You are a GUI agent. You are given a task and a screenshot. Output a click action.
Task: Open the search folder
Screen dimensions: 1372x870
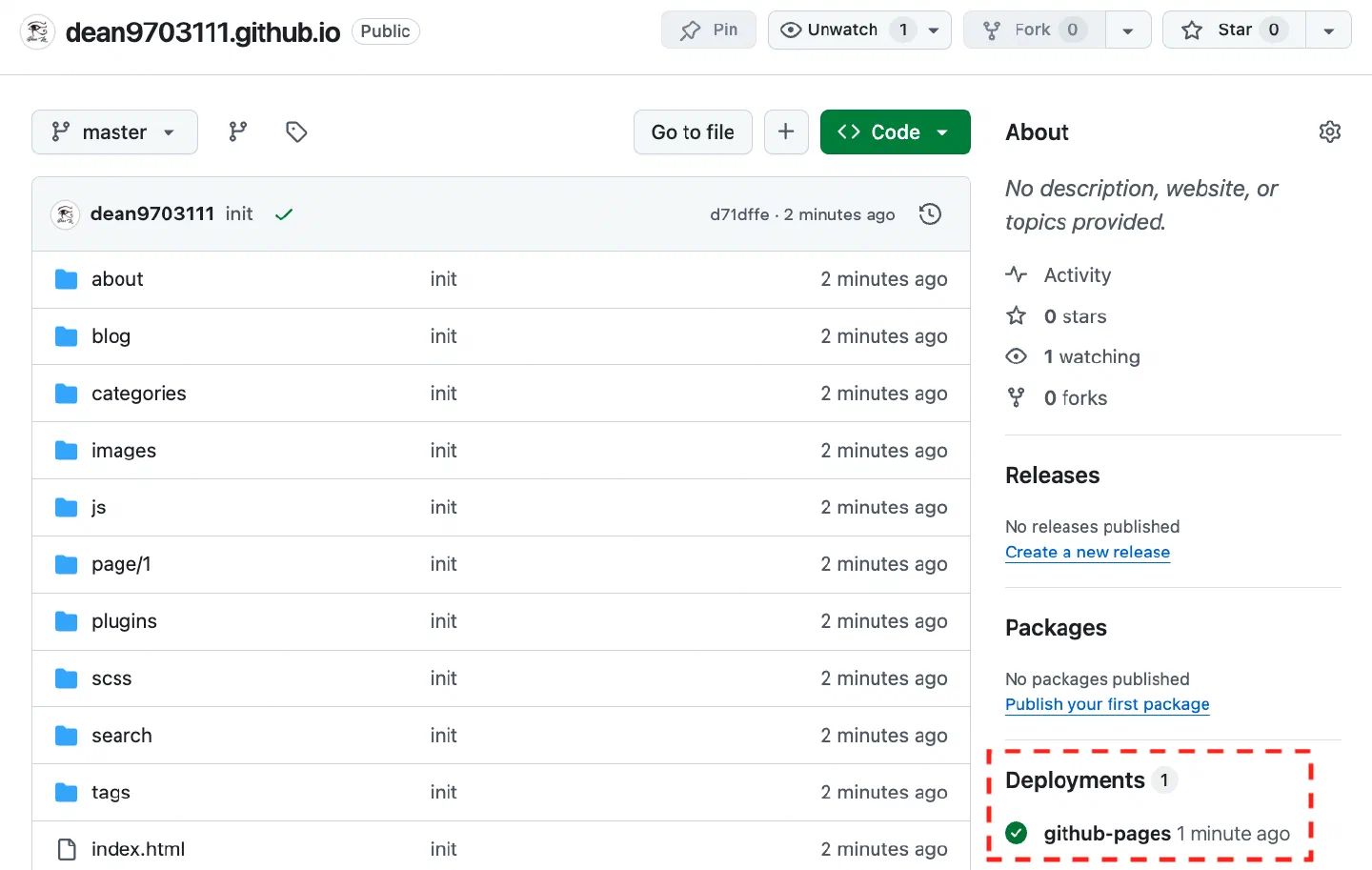click(122, 736)
